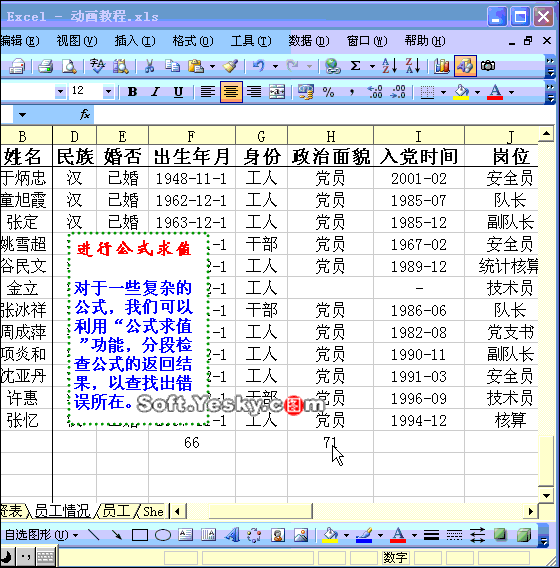Toggle Italic formatting
The height and width of the screenshot is (568, 560).
click(156, 92)
